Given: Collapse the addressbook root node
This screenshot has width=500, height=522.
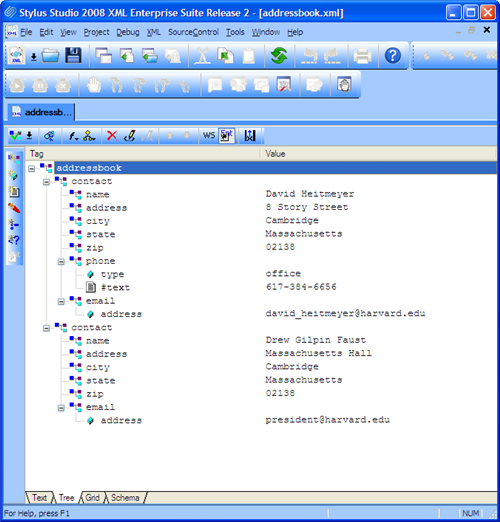Looking at the screenshot, I should pos(31,169).
